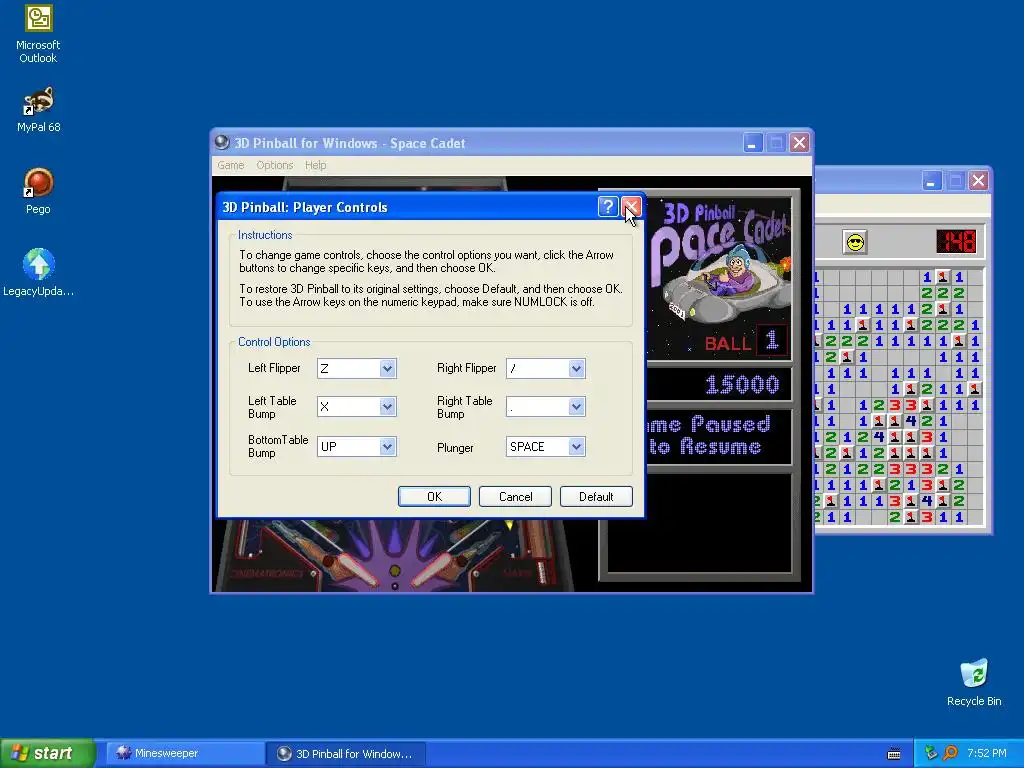Click the taskbar clock showing 7:52 PM

(x=986, y=753)
